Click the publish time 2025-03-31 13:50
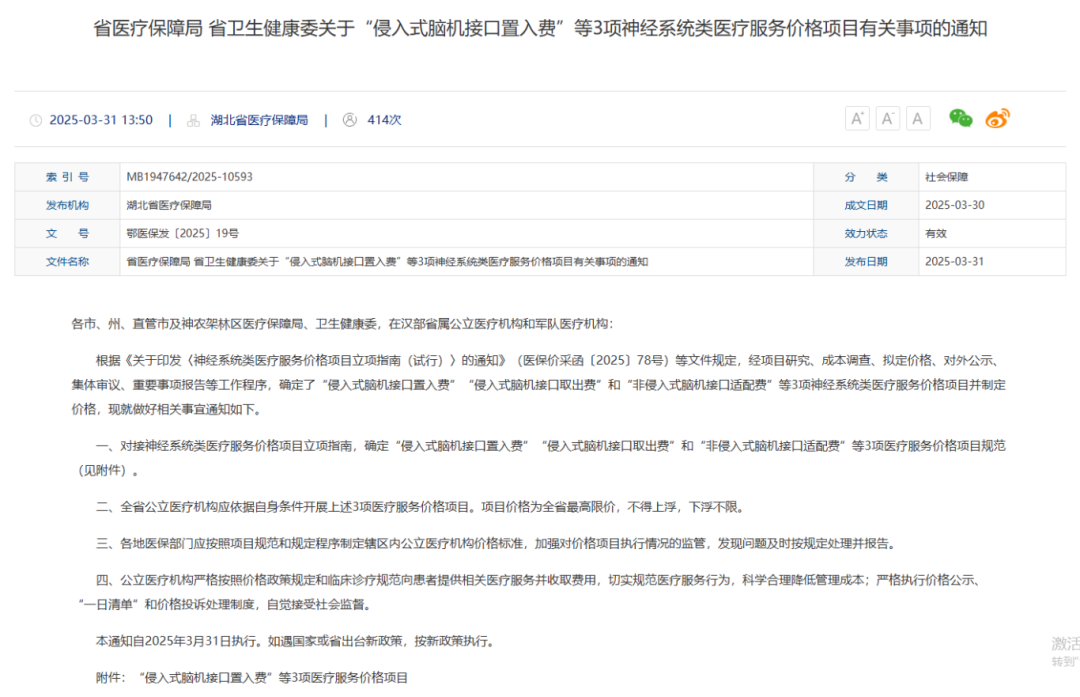 (101, 119)
